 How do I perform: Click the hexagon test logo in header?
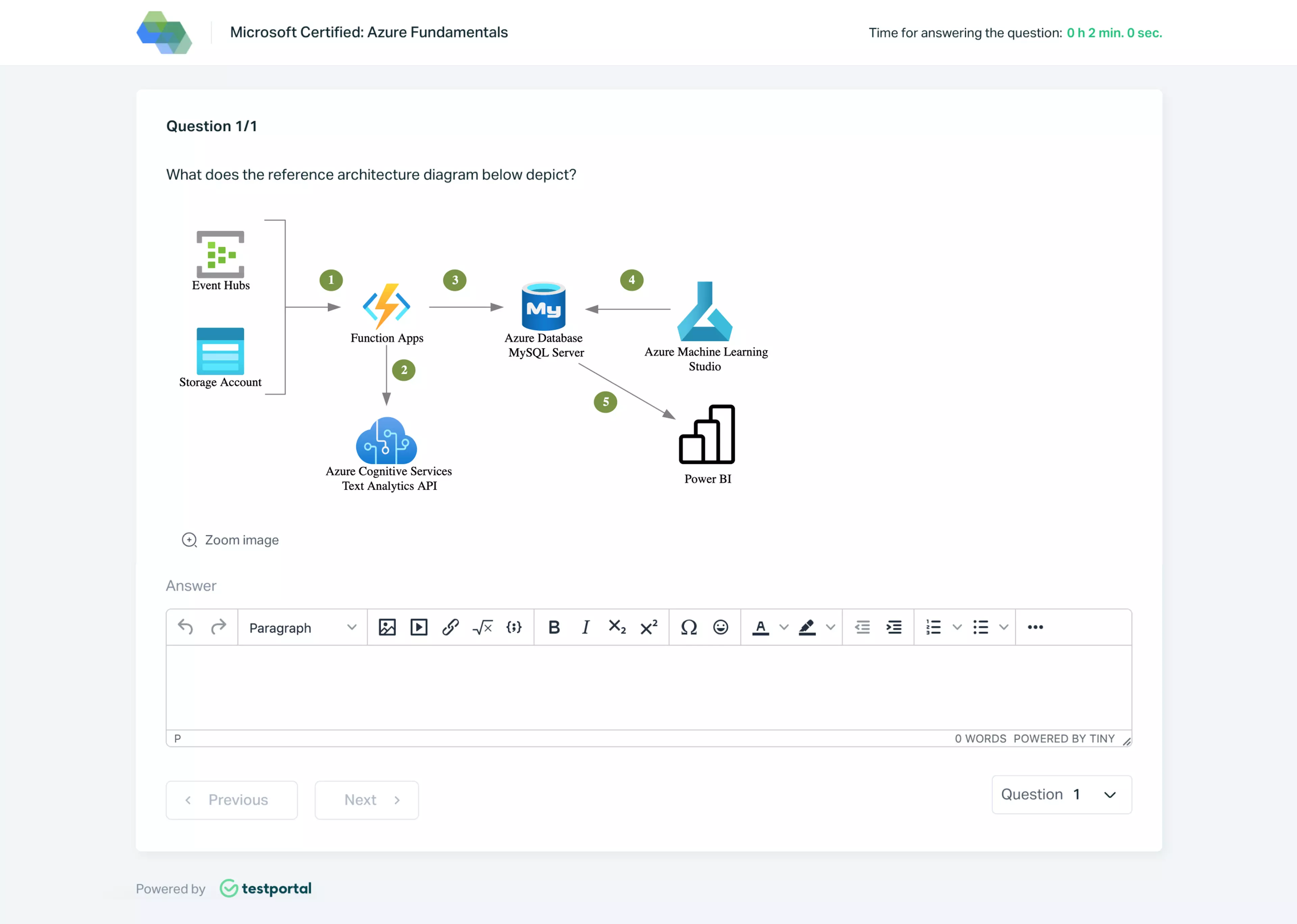tap(164, 32)
